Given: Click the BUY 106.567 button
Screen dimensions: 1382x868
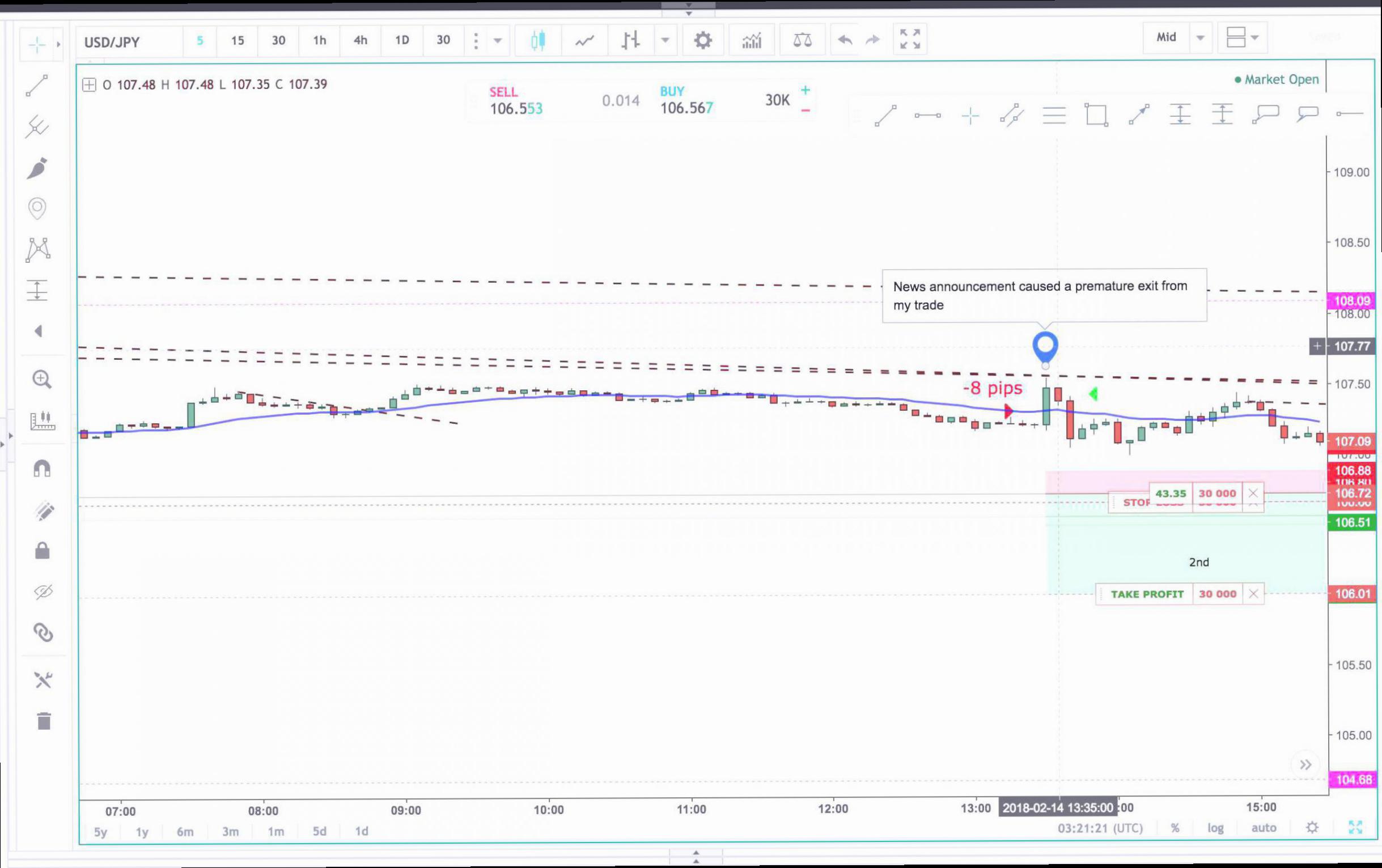Looking at the screenshot, I should (x=686, y=100).
